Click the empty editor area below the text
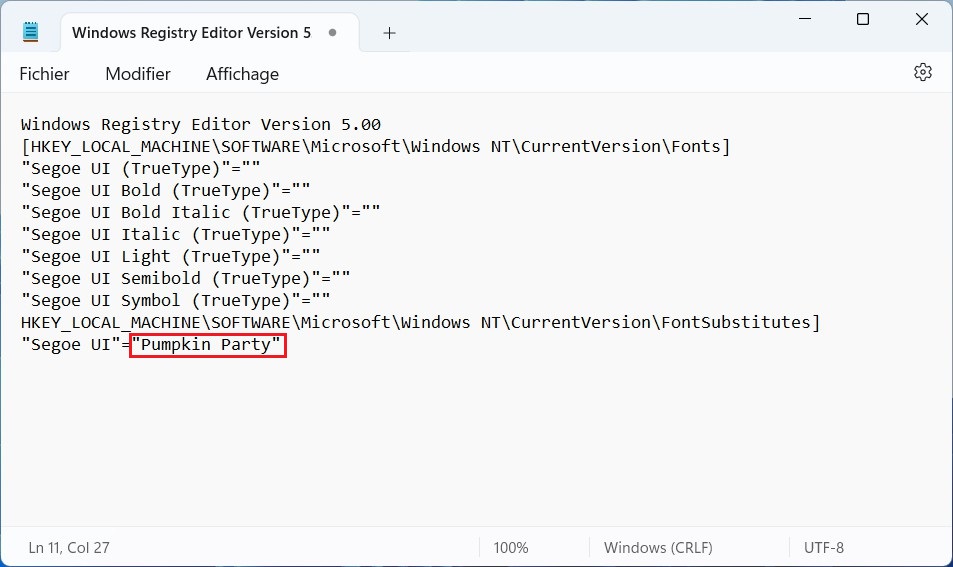953x567 pixels. coord(476,444)
